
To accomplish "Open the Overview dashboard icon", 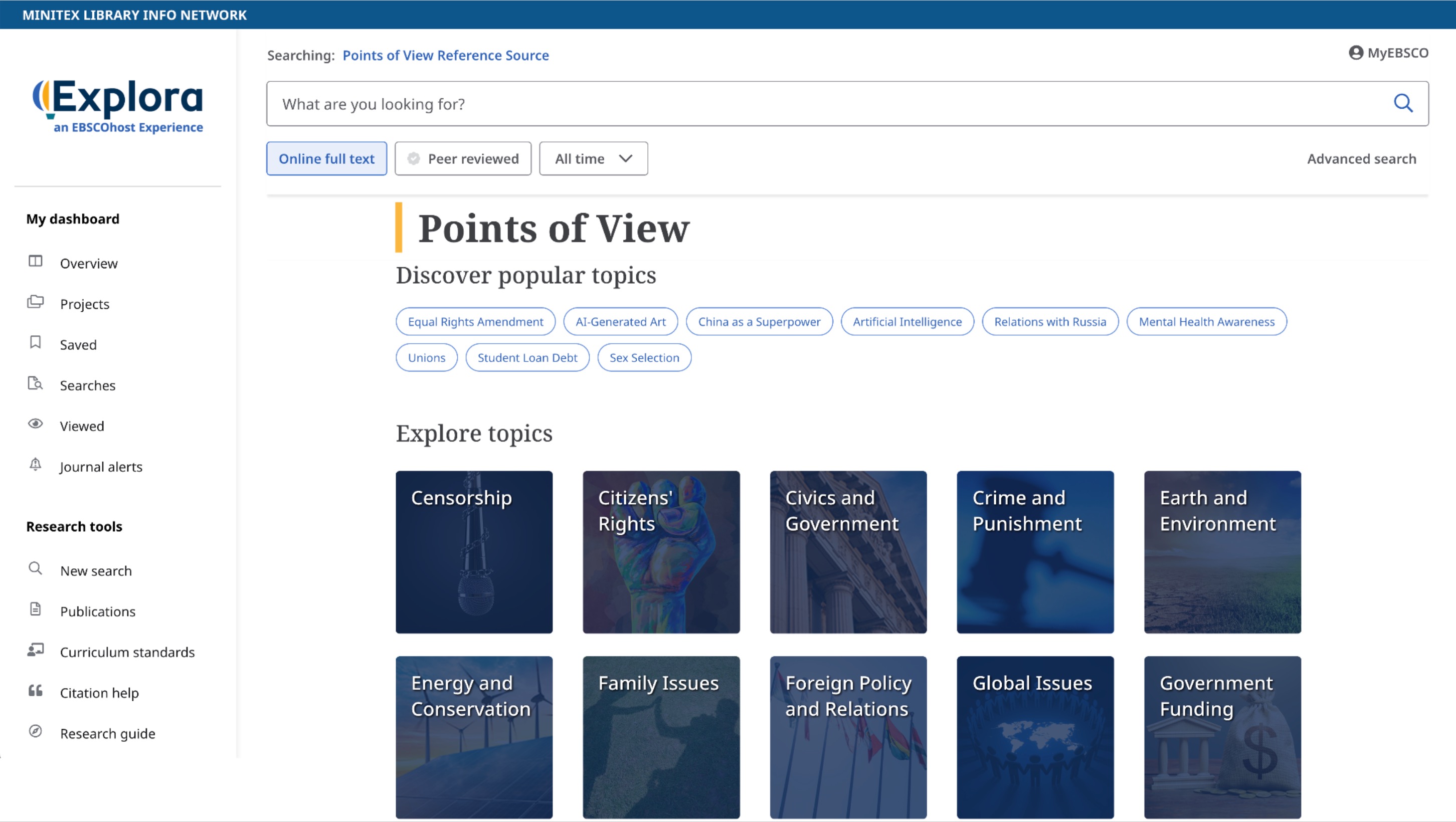I will 36,262.
